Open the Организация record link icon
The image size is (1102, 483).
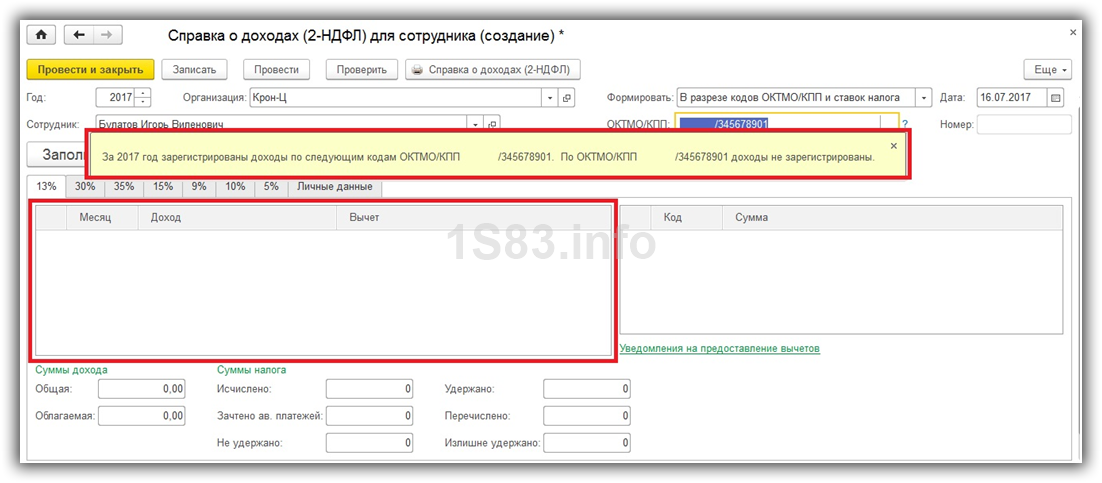click(x=567, y=98)
